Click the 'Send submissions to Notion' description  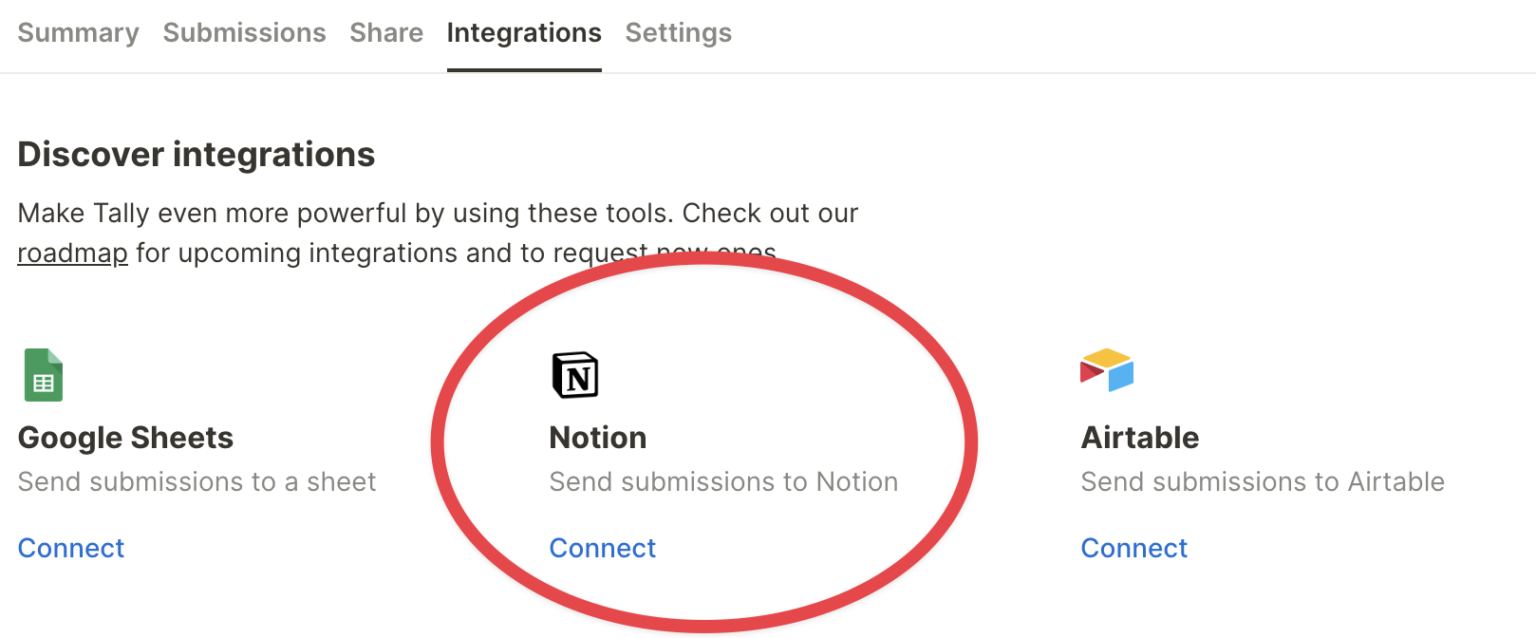click(x=723, y=482)
